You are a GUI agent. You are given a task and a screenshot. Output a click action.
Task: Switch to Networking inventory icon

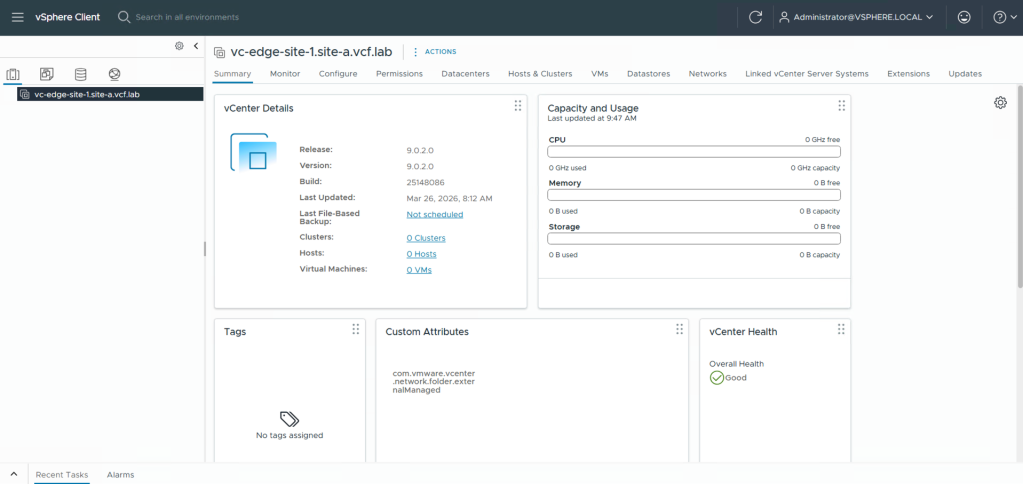coord(115,74)
